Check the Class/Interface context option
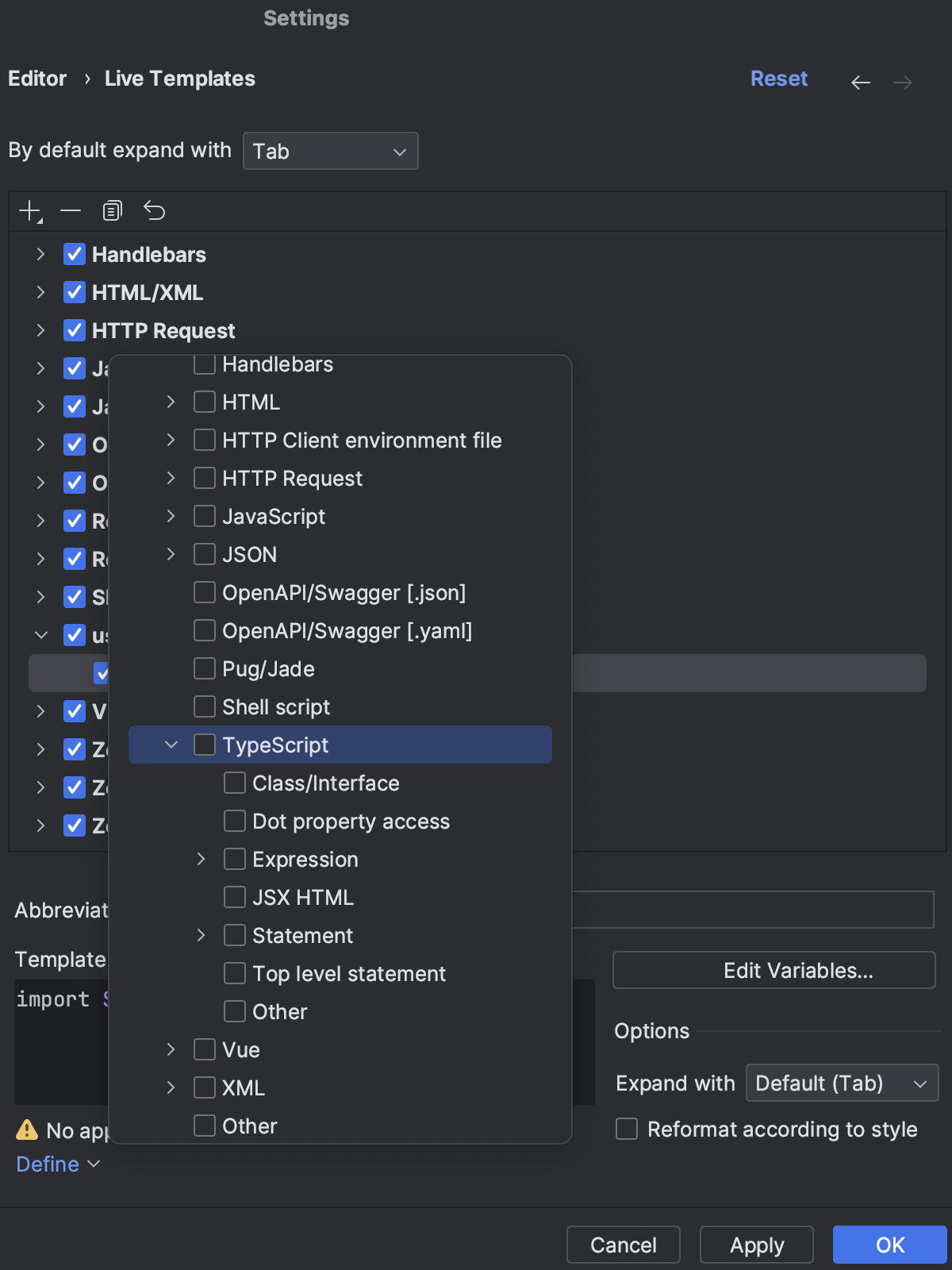This screenshot has height=1270, width=952. [235, 783]
